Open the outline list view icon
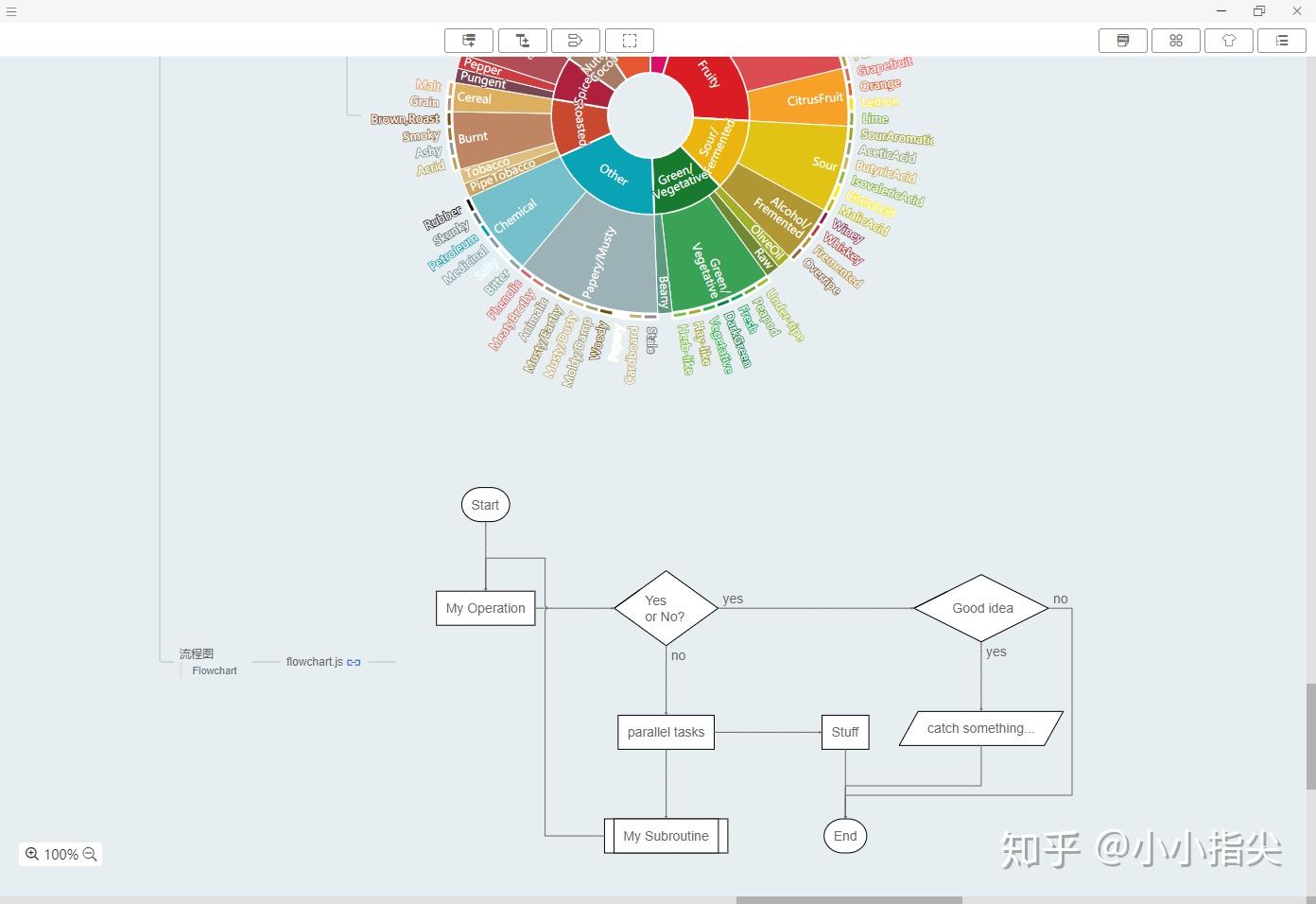The width and height of the screenshot is (1316, 904). tap(1282, 41)
